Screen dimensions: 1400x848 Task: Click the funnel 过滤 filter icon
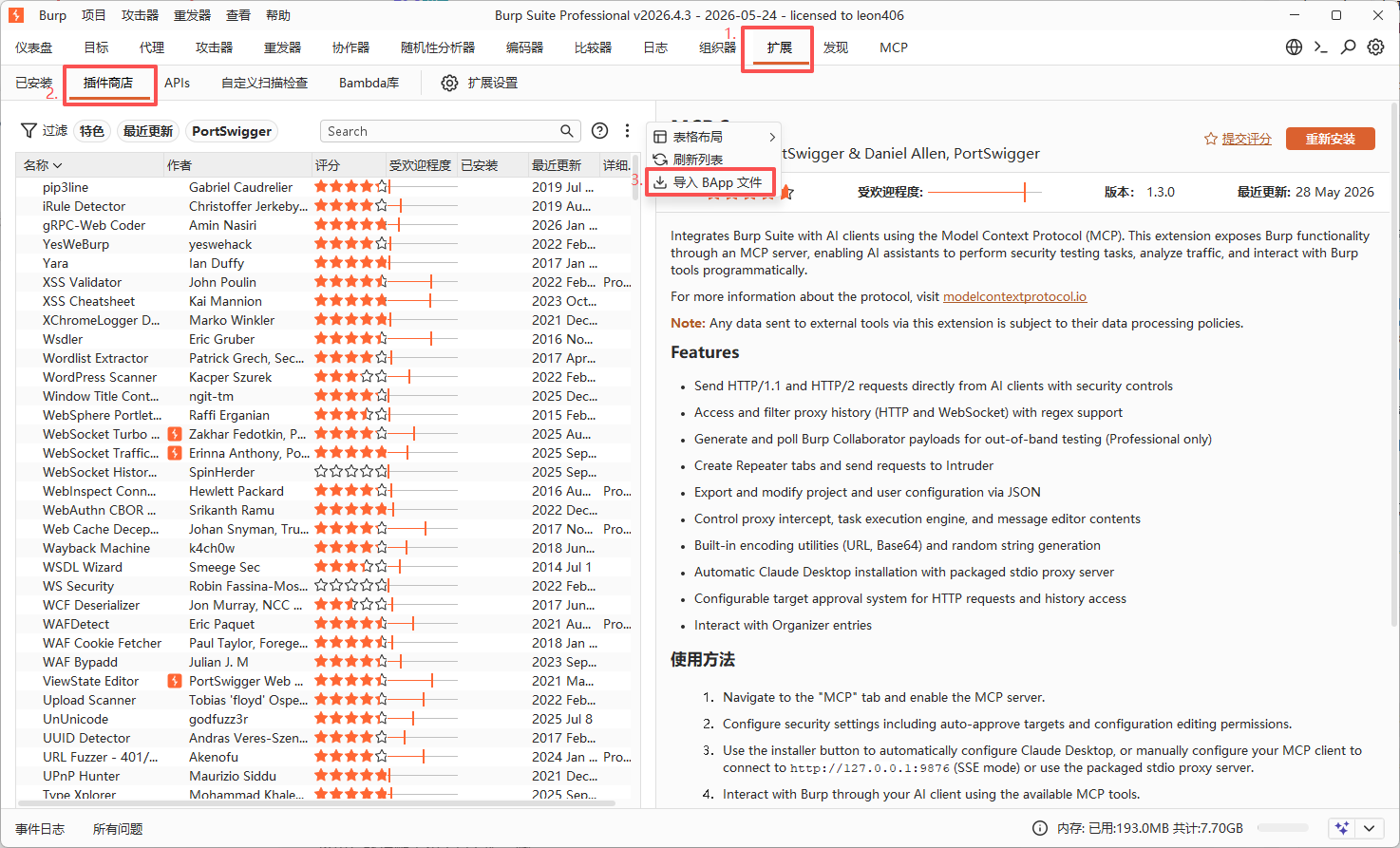pyautogui.click(x=29, y=131)
